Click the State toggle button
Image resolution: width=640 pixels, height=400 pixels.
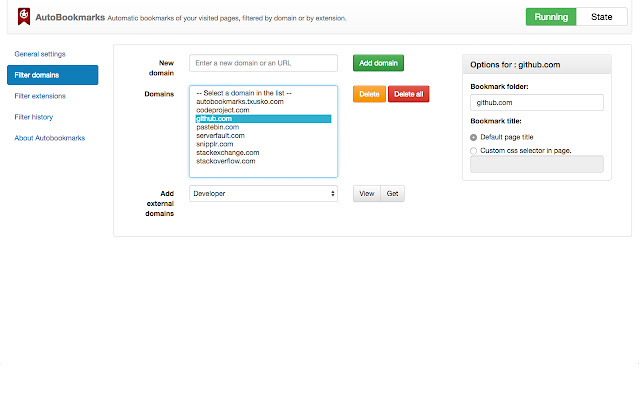602,17
